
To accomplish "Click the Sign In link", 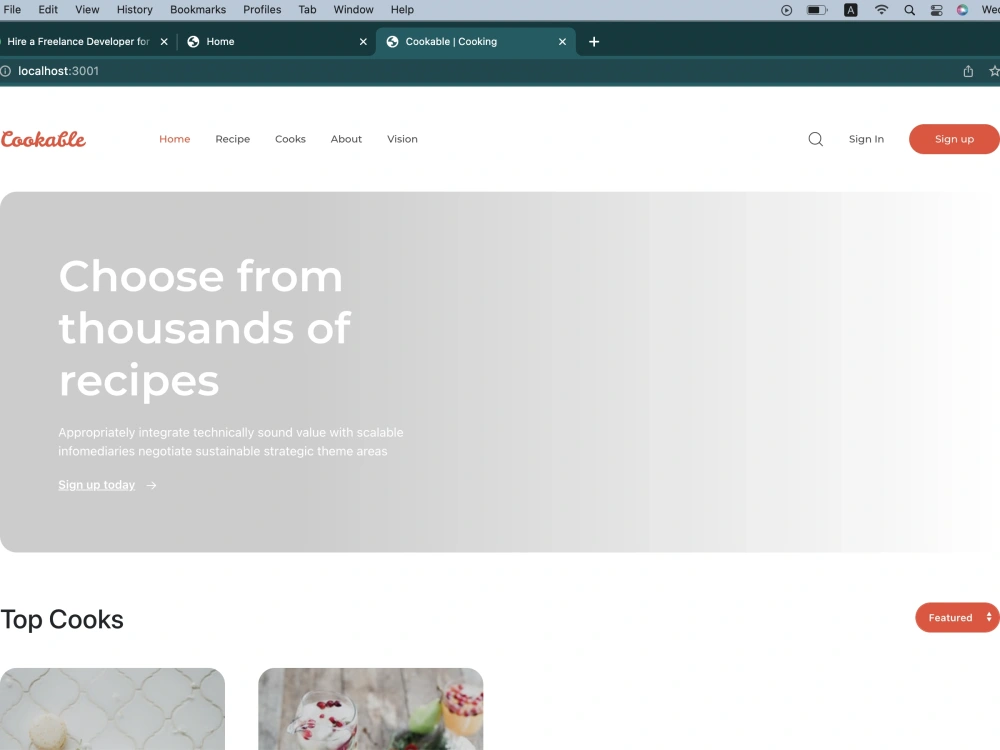I will coord(866,139).
